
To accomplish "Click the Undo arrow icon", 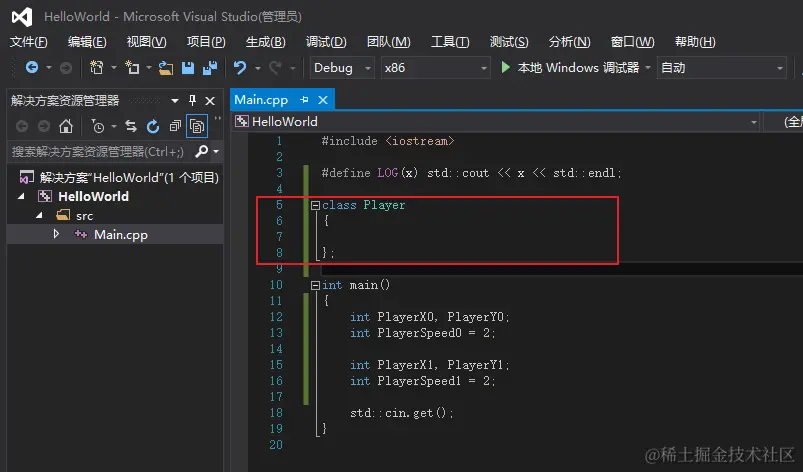I will pos(240,68).
